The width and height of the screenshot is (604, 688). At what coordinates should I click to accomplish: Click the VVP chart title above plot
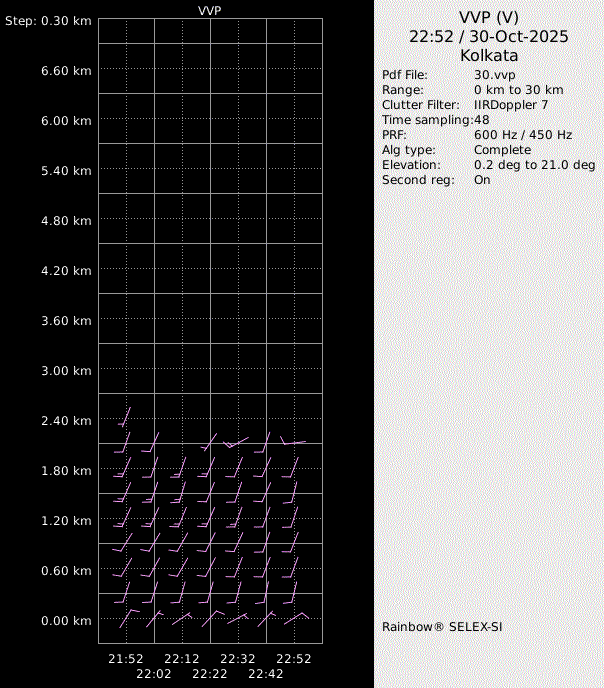tap(211, 9)
